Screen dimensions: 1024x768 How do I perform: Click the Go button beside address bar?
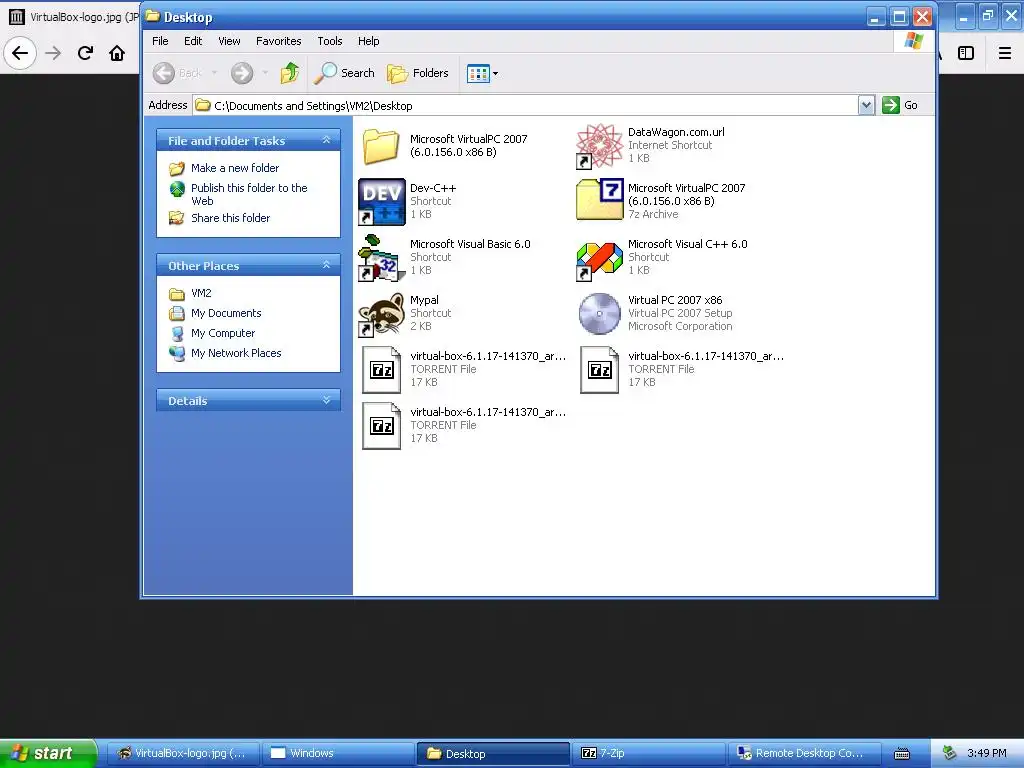900,105
